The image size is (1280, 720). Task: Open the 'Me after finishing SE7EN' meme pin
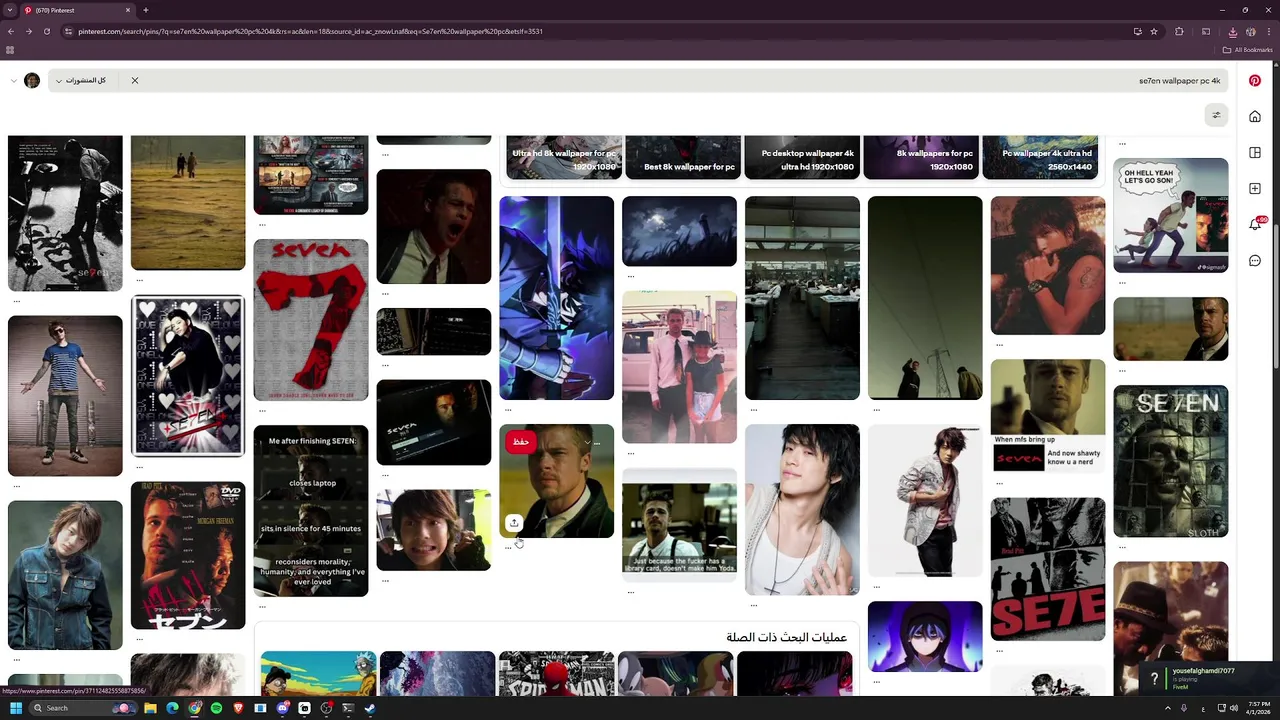click(311, 511)
